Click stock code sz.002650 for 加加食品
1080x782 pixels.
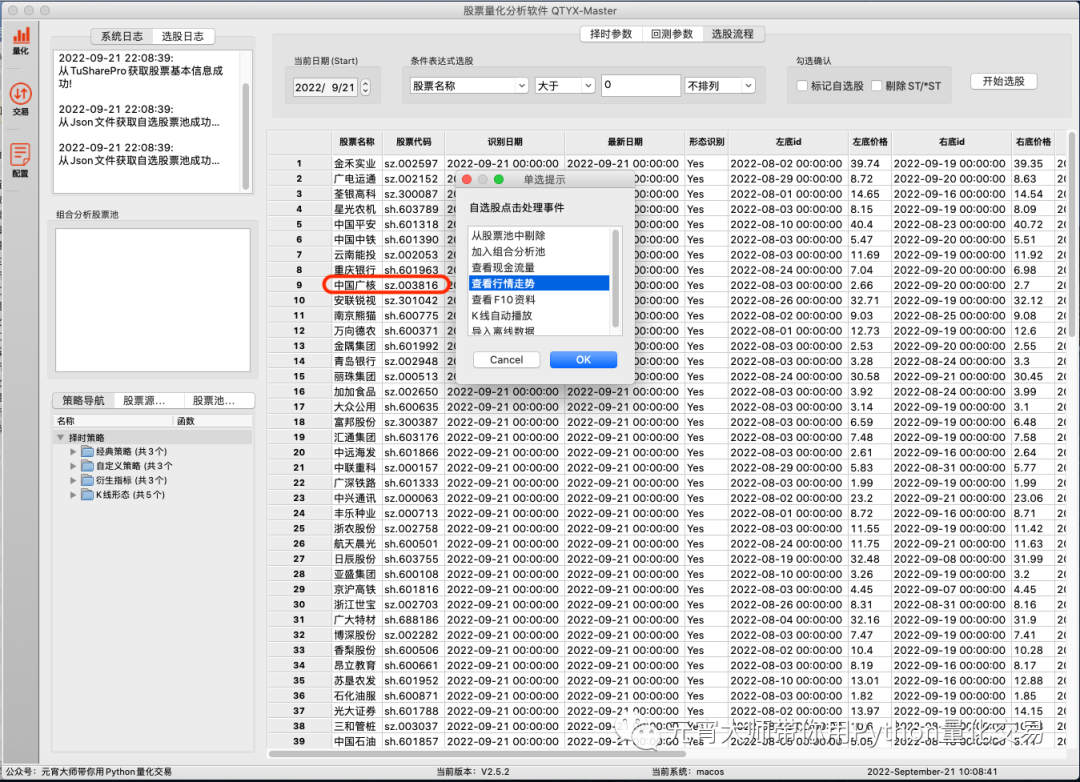tap(413, 391)
